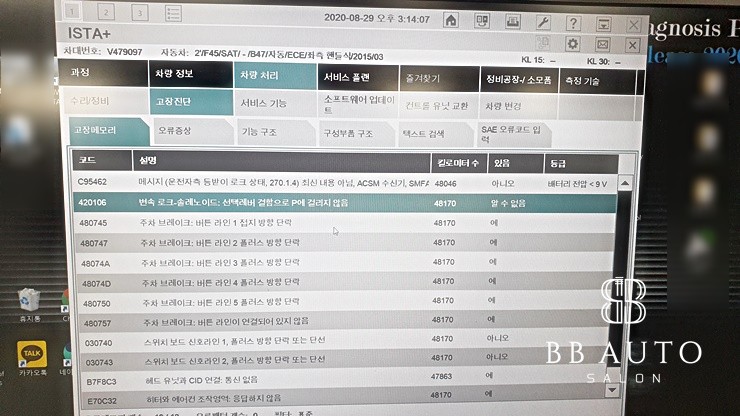
Task: Select the 고장진단 sub-tab
Action: [x=191, y=102]
